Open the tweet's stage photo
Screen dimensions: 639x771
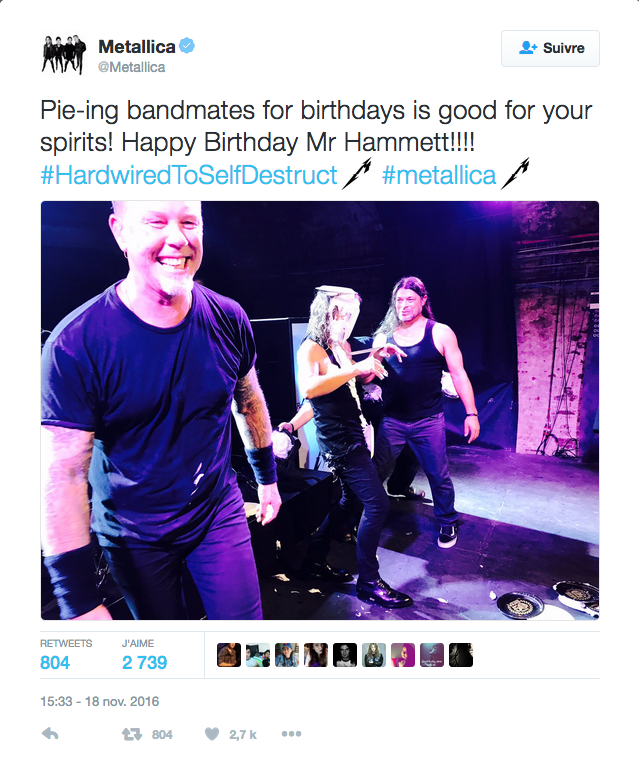click(320, 410)
